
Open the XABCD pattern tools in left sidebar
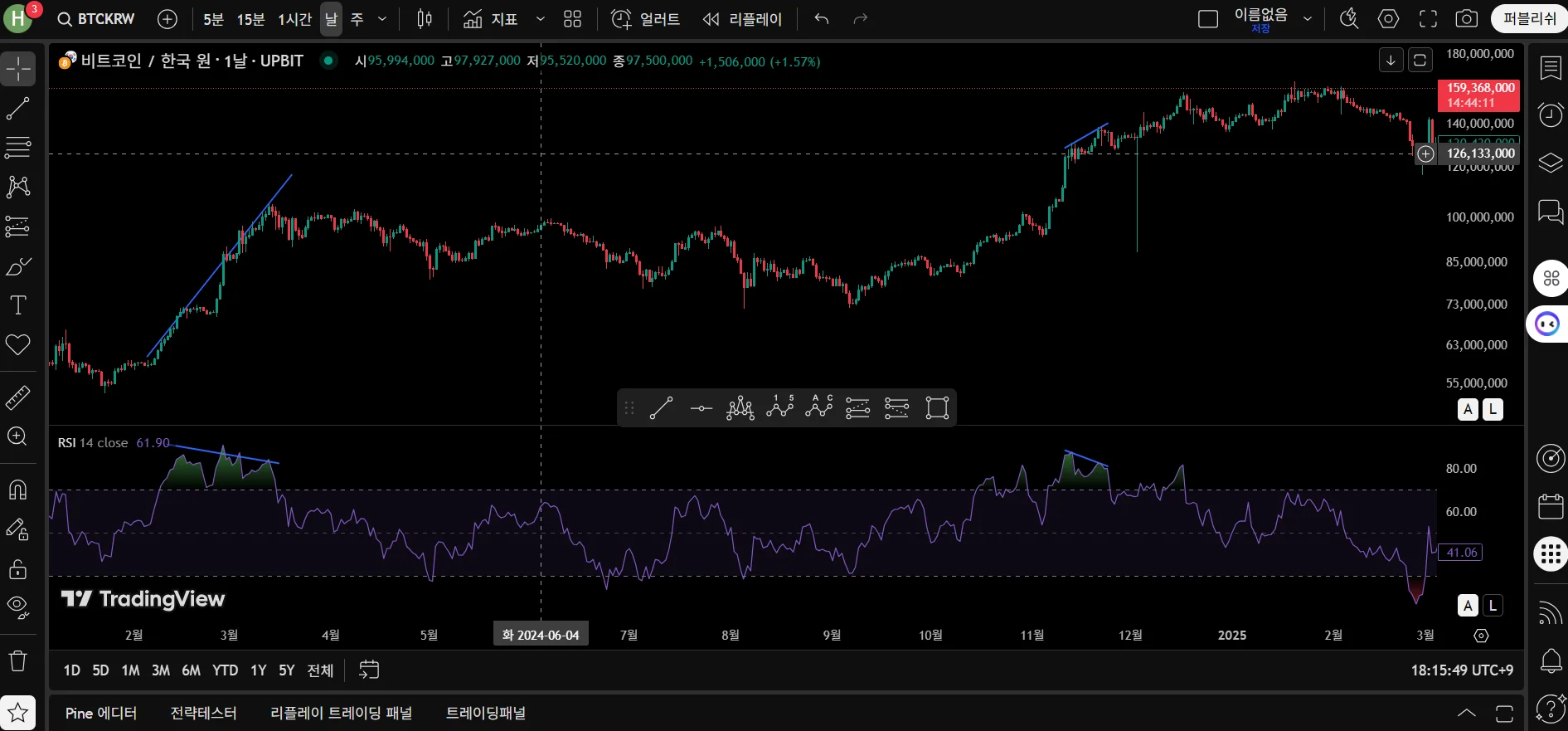17,187
